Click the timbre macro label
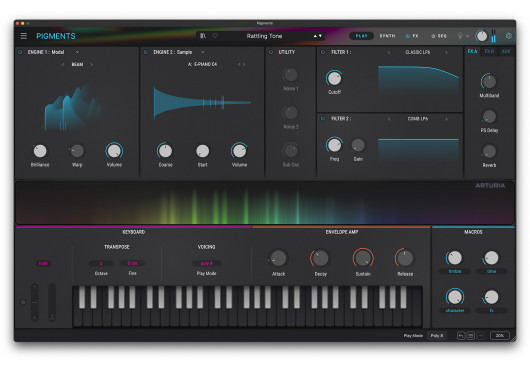 pos(455,271)
